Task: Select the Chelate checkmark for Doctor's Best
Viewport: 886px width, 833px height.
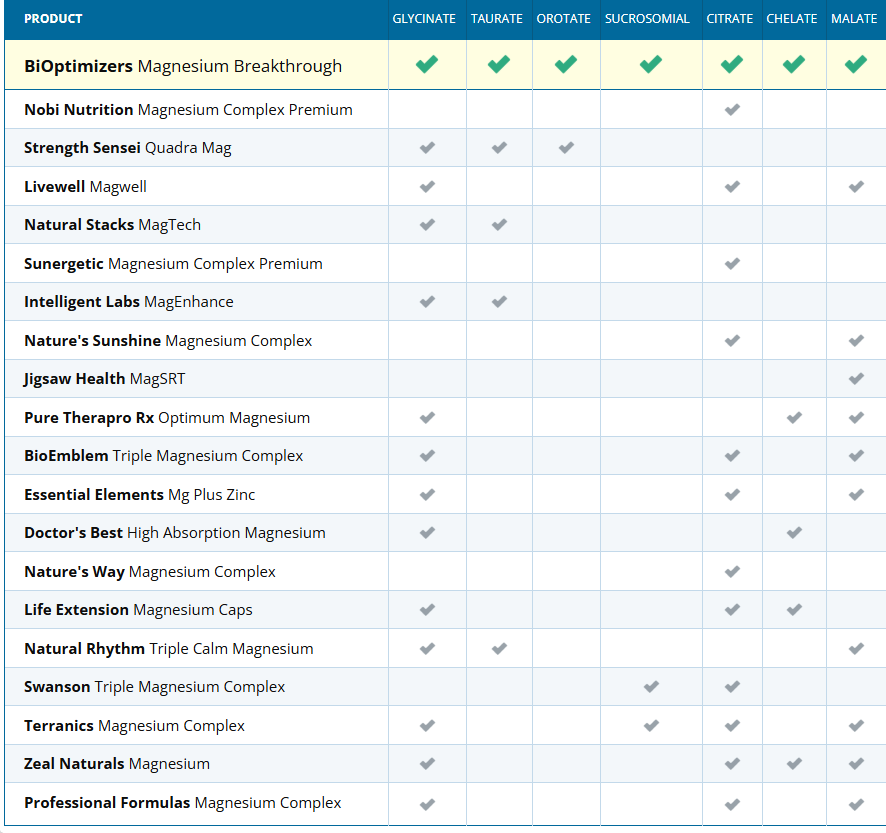Action: click(x=794, y=533)
